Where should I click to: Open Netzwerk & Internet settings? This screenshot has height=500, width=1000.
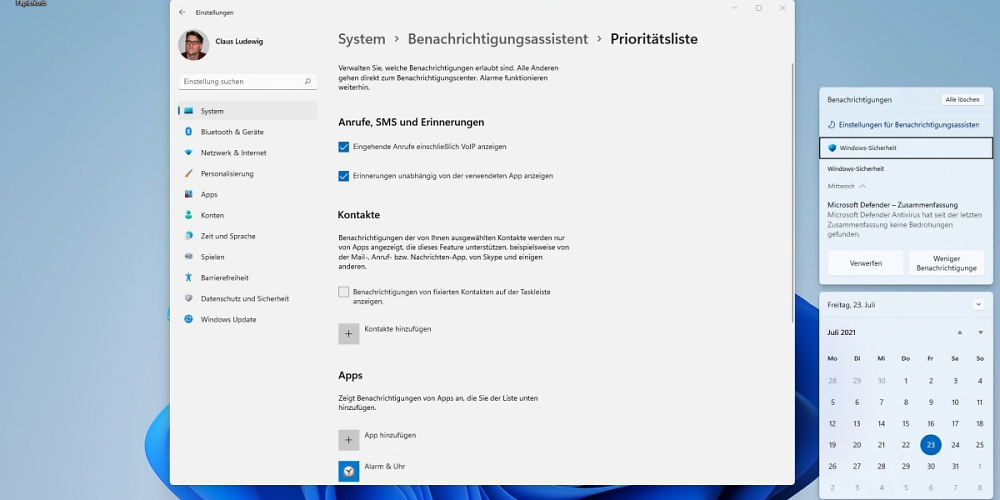tap(248, 153)
